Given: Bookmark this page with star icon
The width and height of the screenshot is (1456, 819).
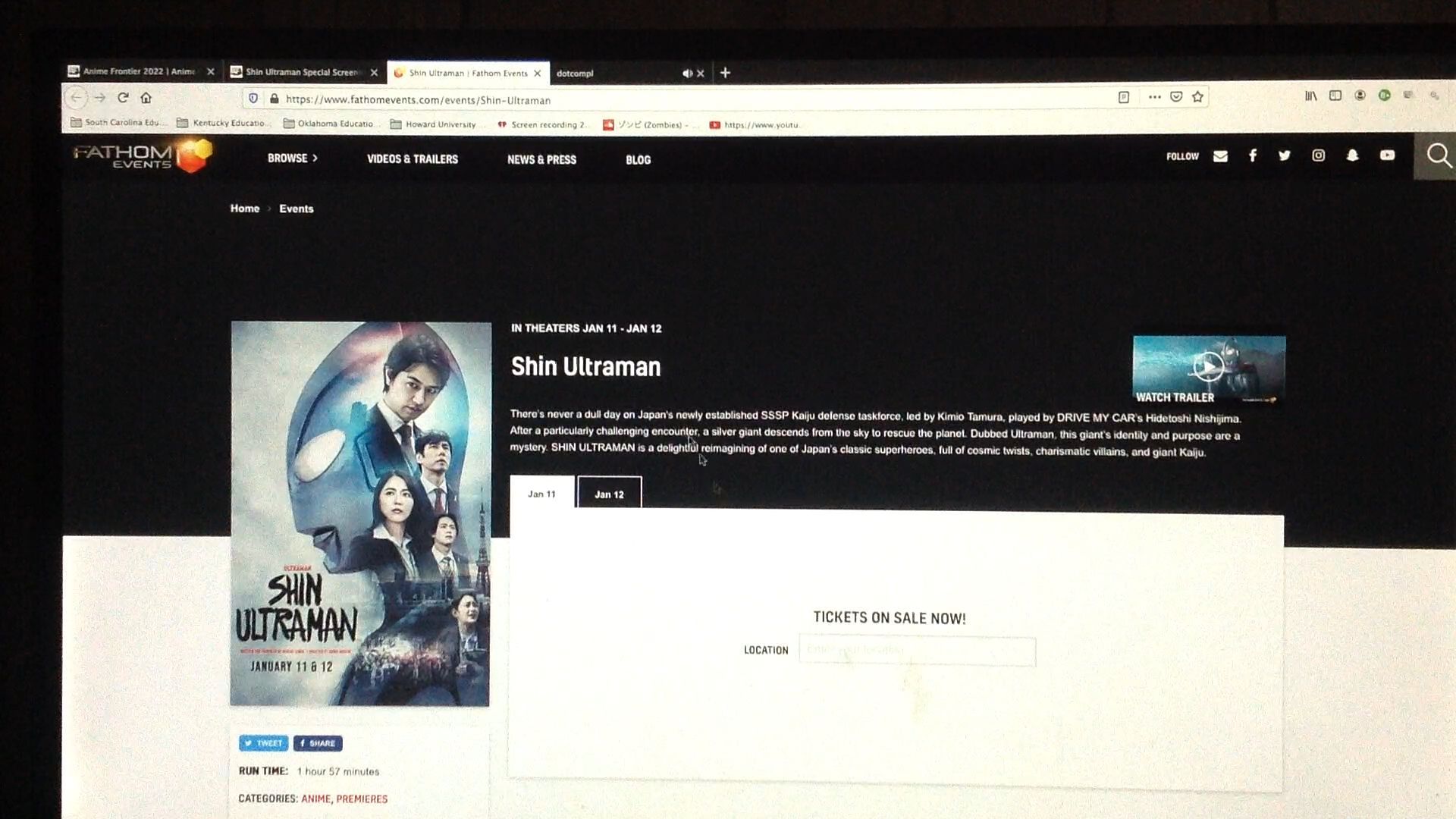Looking at the screenshot, I should pyautogui.click(x=1198, y=97).
